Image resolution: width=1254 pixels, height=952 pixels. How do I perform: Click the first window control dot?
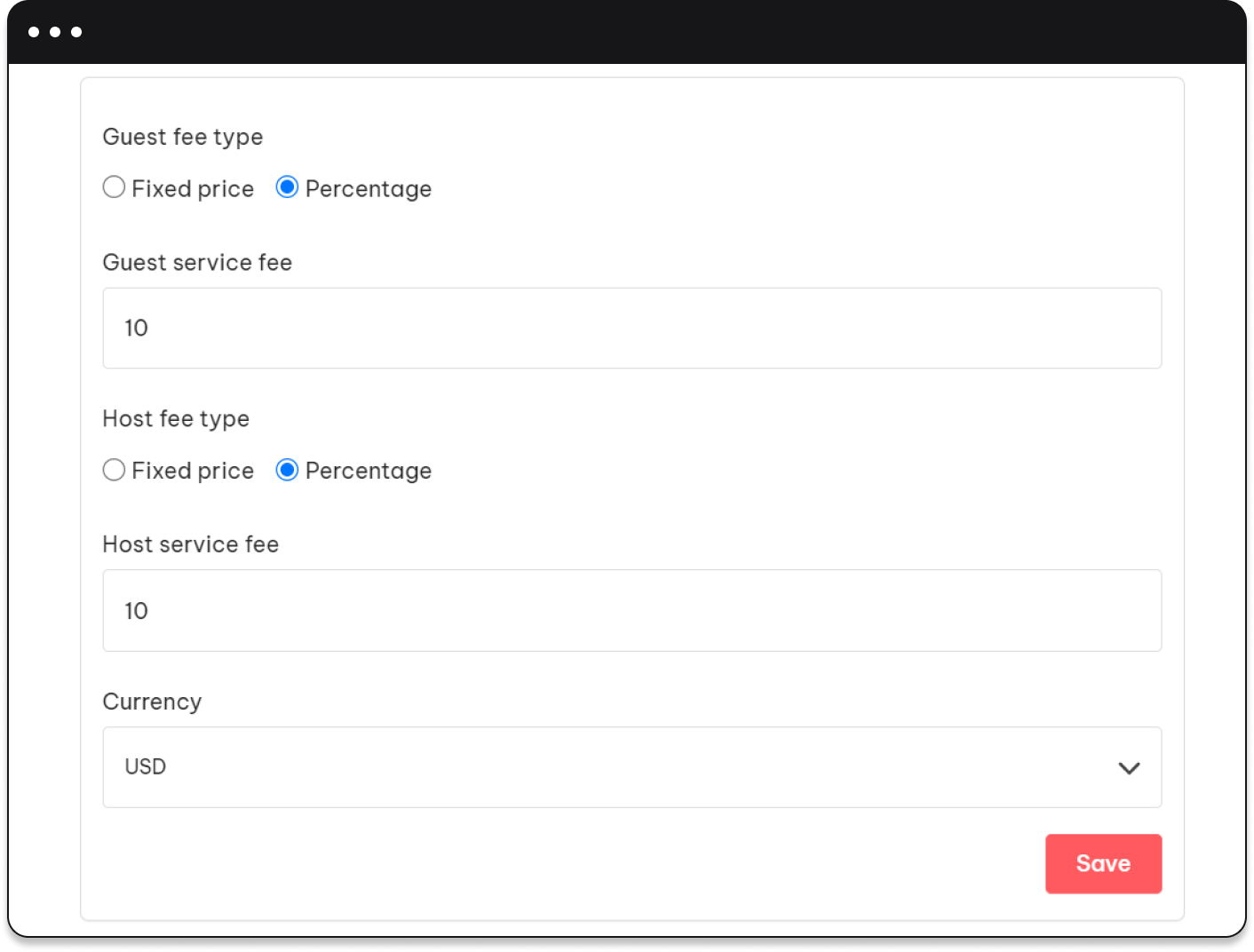click(x=34, y=32)
